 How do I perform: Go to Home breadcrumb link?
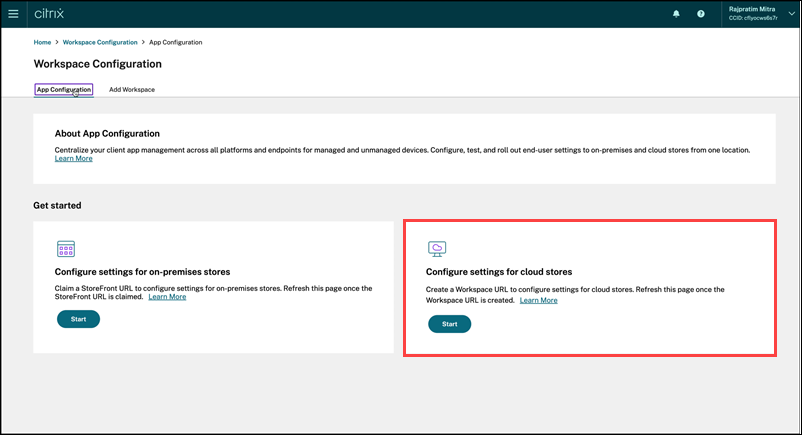pyautogui.click(x=42, y=42)
